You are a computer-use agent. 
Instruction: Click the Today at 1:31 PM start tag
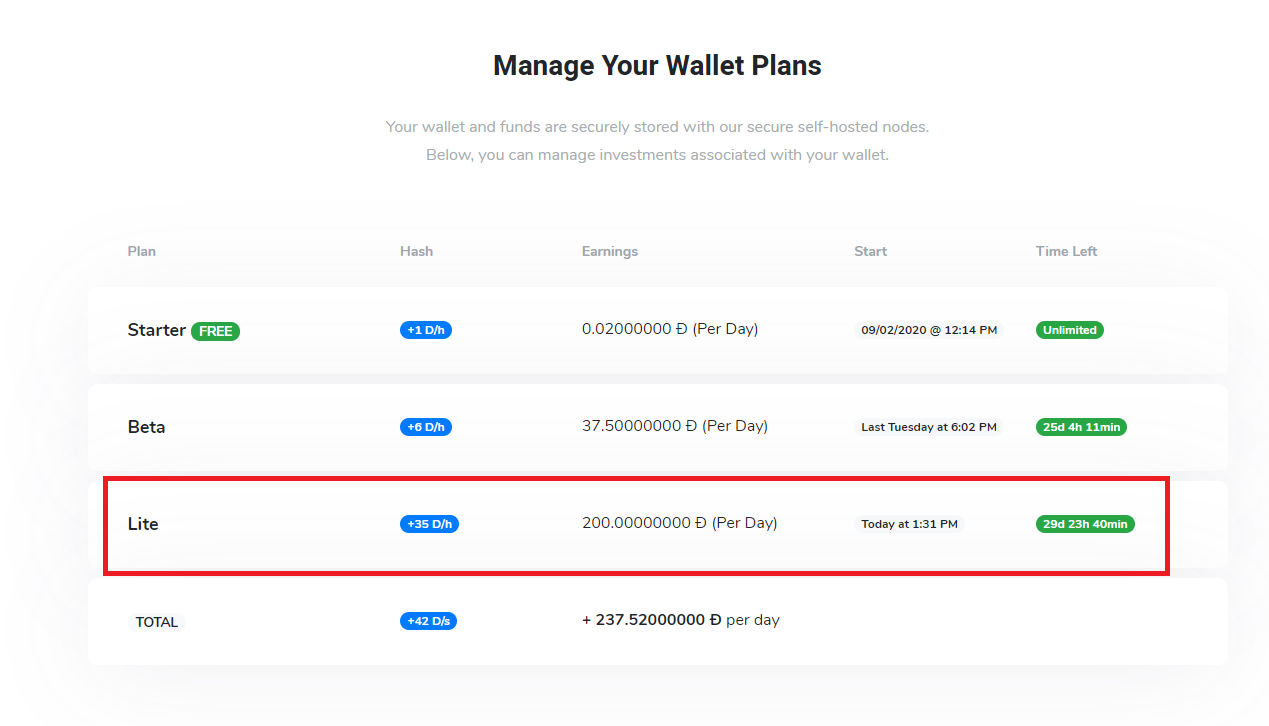[909, 524]
